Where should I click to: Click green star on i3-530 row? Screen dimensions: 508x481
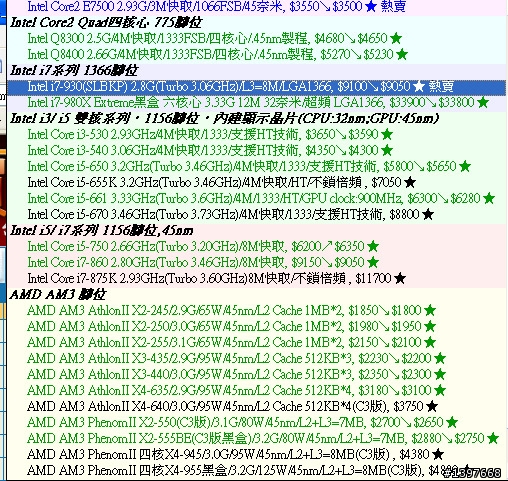387,134
